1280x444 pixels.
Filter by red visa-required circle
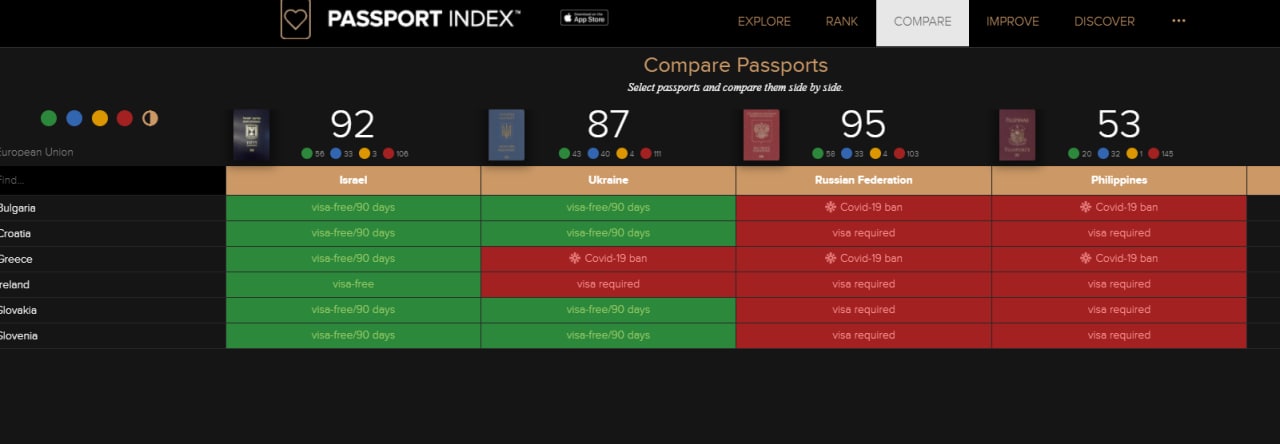point(124,118)
